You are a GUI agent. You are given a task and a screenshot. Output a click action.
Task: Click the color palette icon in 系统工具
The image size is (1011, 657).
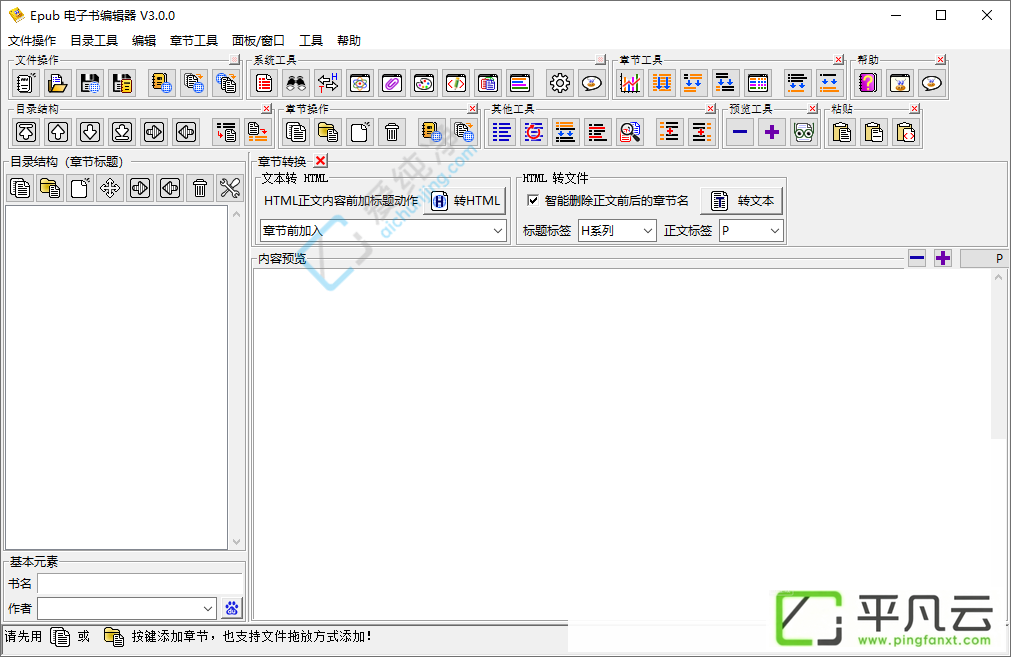click(x=424, y=83)
